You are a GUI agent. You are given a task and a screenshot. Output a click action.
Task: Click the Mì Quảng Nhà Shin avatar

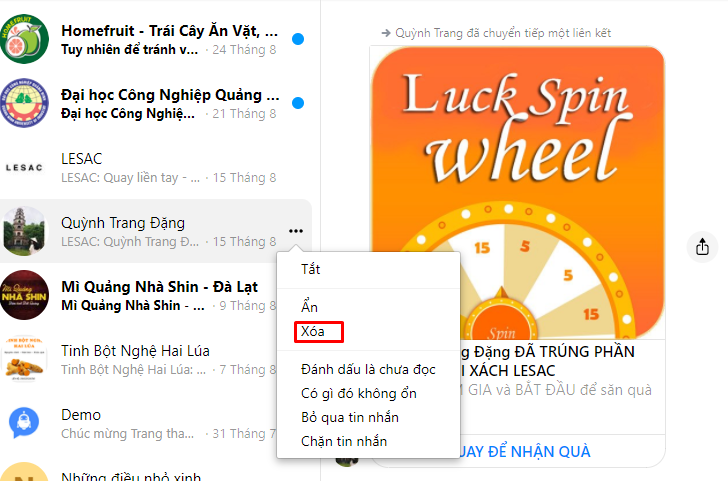[25, 295]
